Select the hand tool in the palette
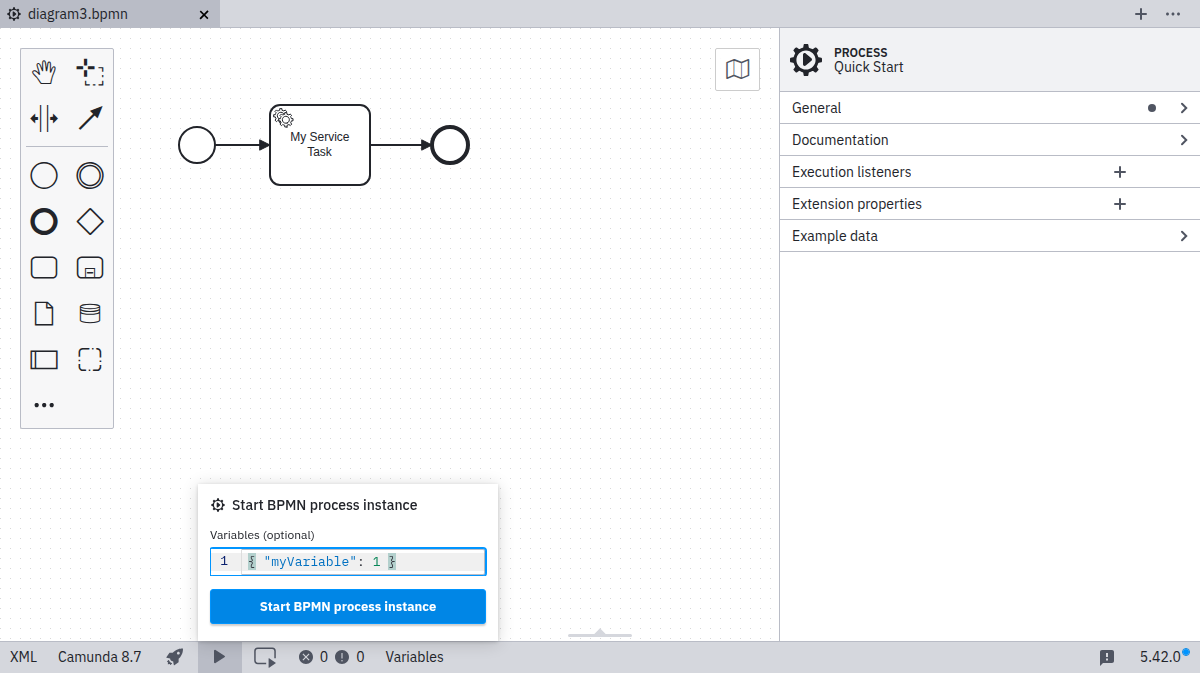The image size is (1200, 673). click(x=44, y=71)
